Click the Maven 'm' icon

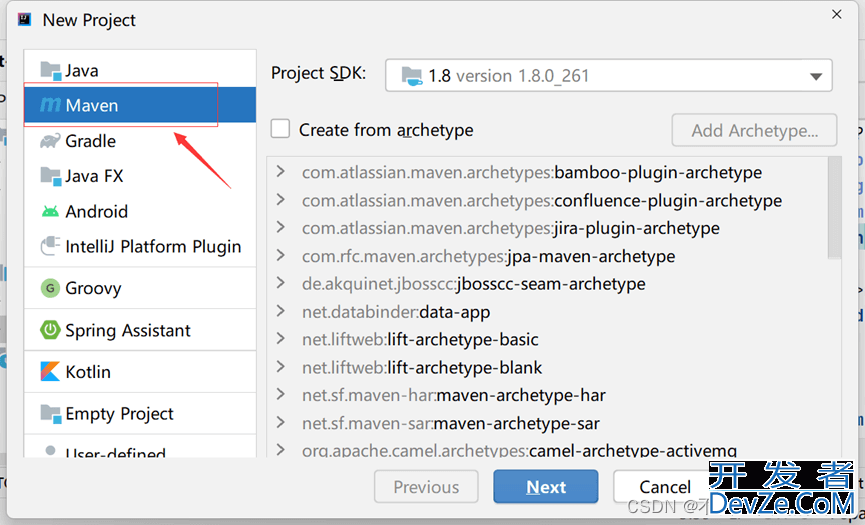[x=50, y=105]
